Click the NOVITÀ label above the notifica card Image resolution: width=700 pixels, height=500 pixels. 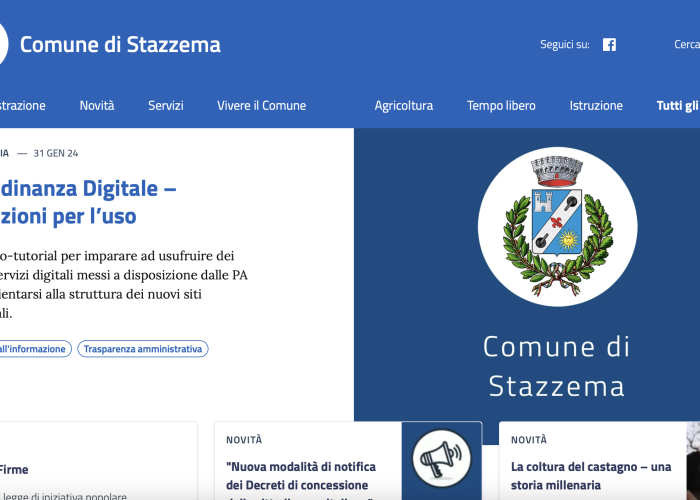pos(244,440)
